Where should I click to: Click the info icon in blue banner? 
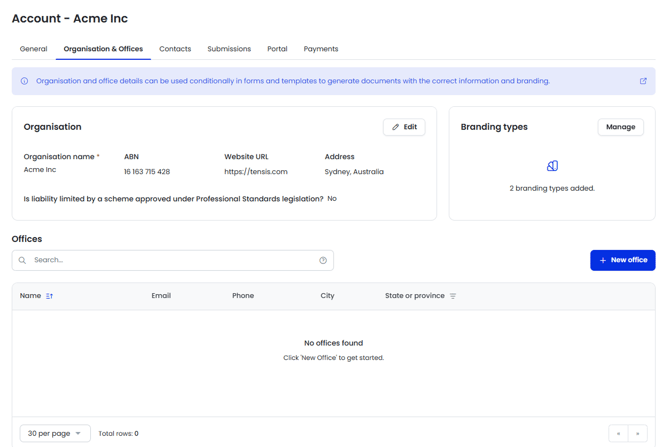25,81
